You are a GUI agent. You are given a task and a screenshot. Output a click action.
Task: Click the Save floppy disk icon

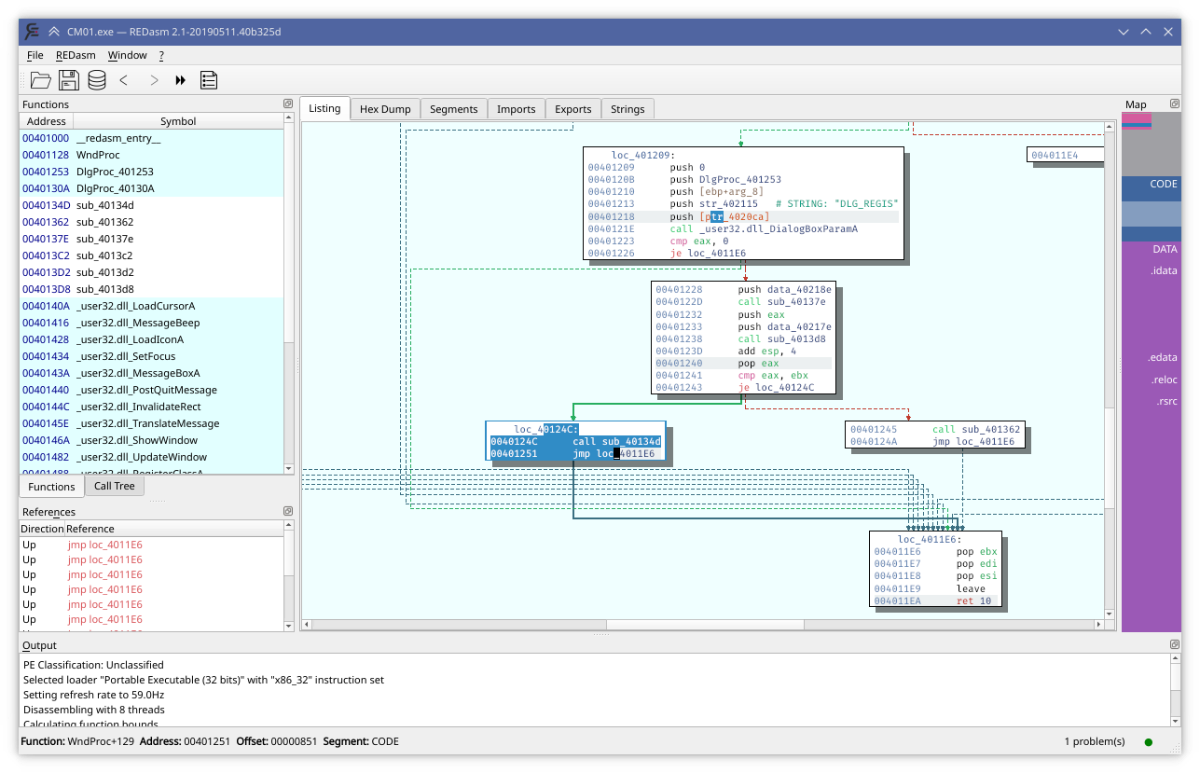(x=68, y=80)
